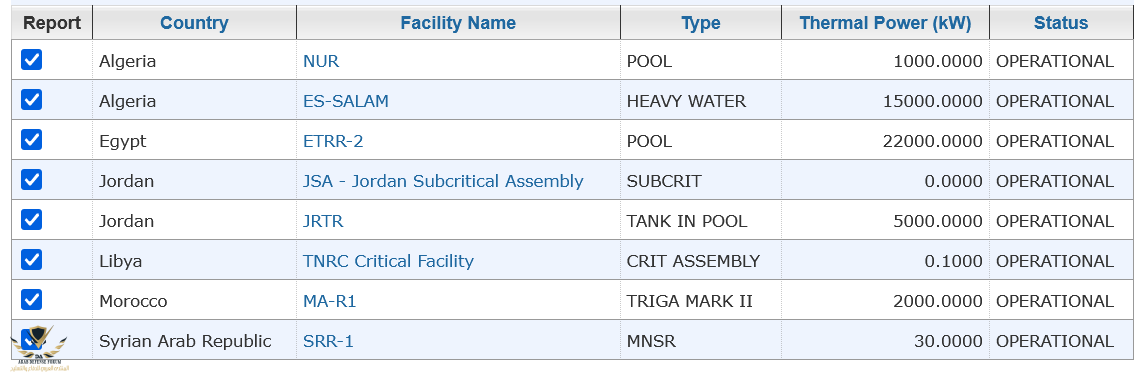Sort by Status column header
The width and height of the screenshot is (1144, 373).
point(1061,23)
